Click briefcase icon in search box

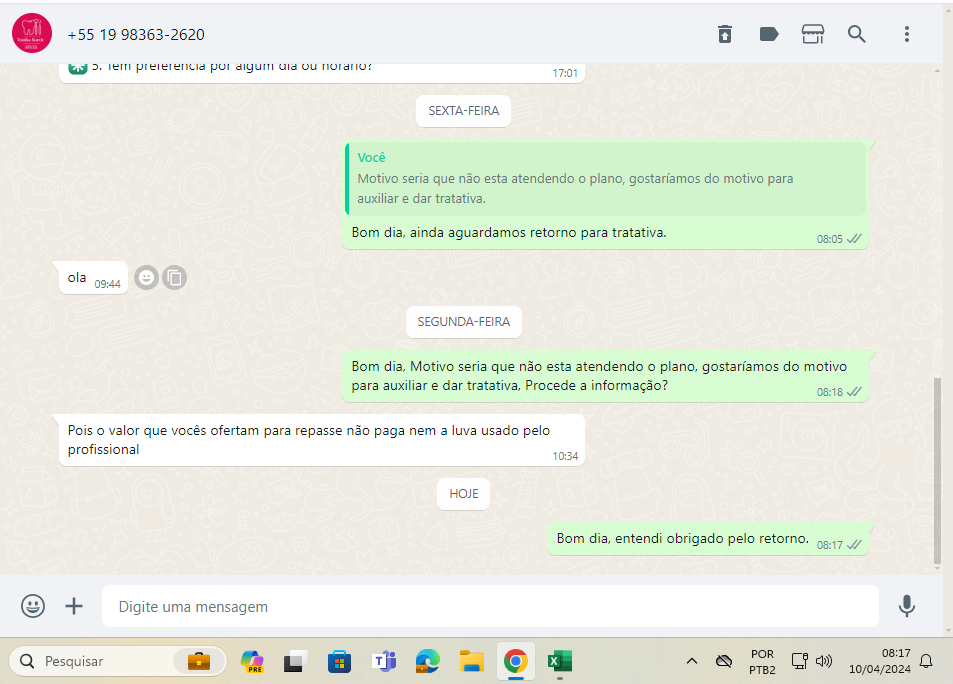click(x=199, y=661)
